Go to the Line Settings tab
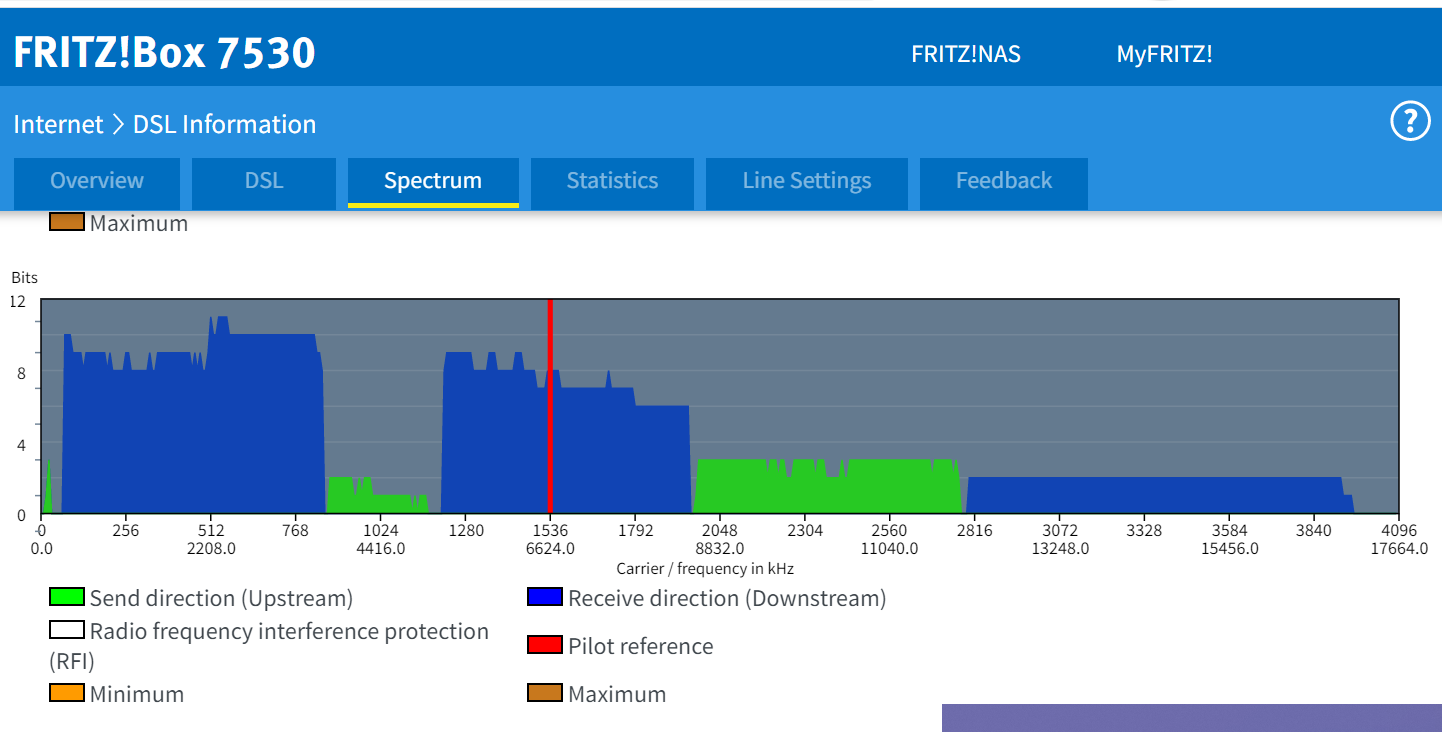1442x732 pixels. 806,181
